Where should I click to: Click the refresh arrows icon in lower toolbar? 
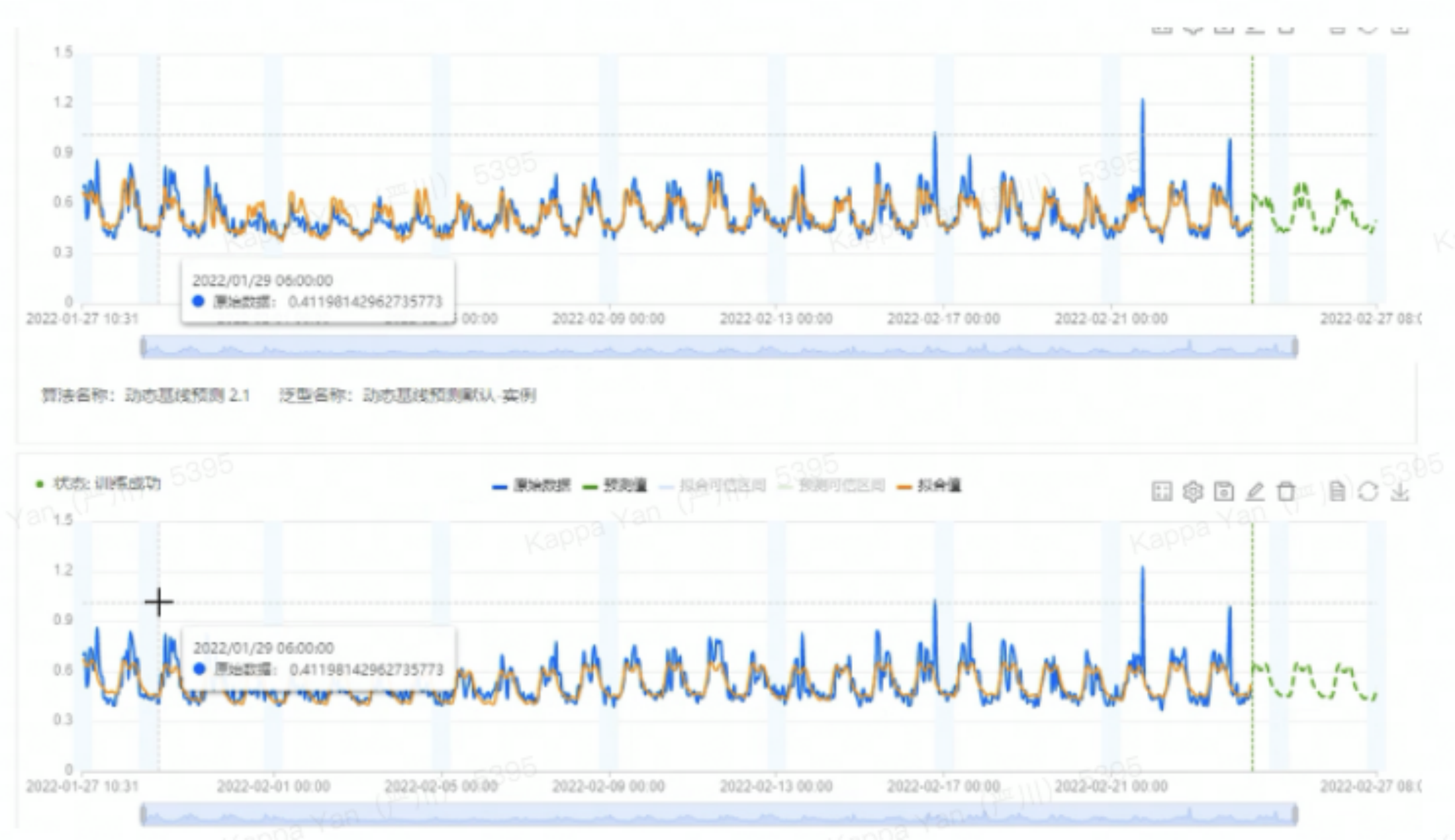coord(1368,491)
